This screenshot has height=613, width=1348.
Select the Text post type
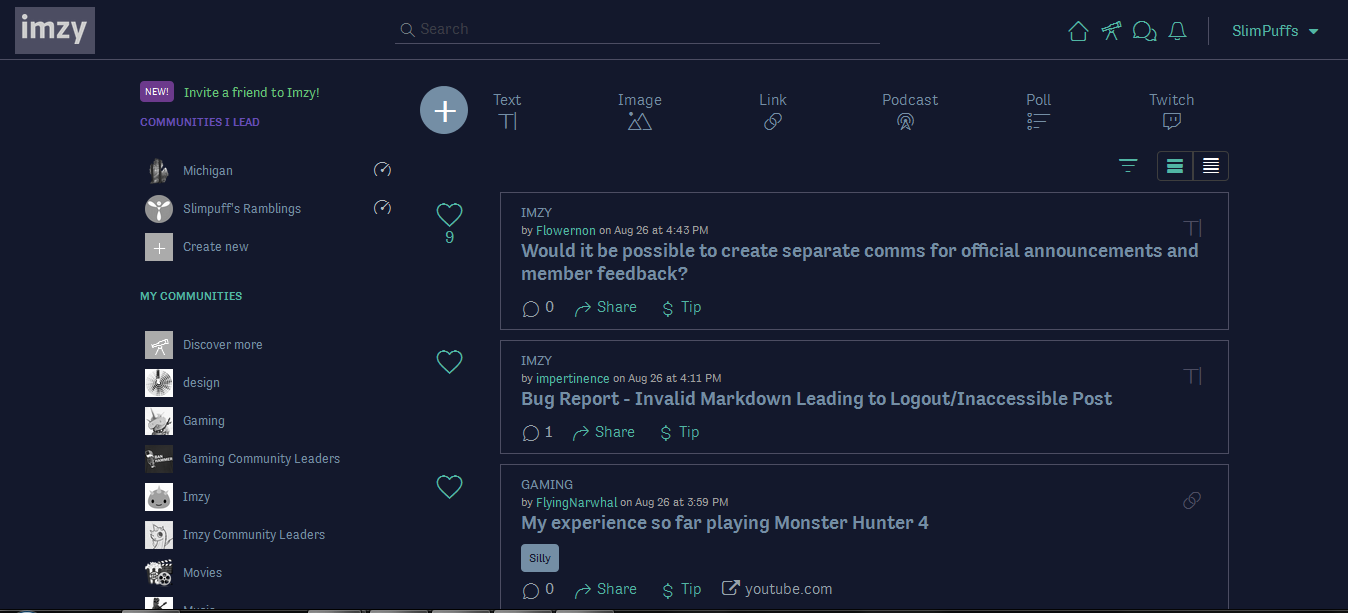(x=507, y=111)
